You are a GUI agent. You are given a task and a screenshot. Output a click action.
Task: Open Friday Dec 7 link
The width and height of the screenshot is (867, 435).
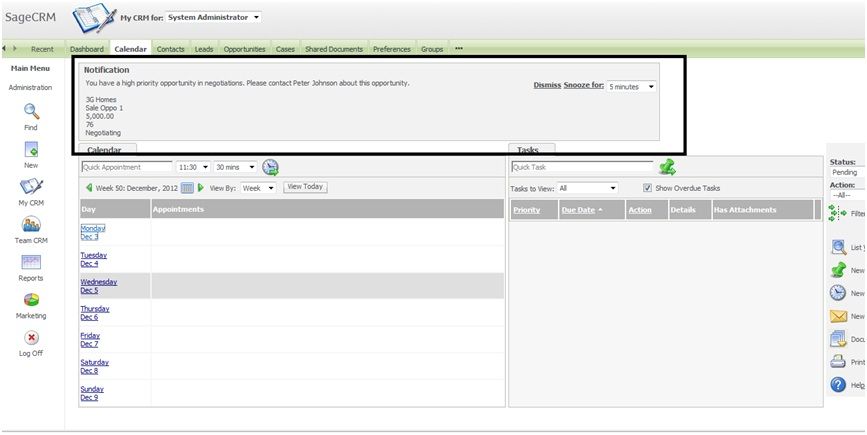click(90, 340)
